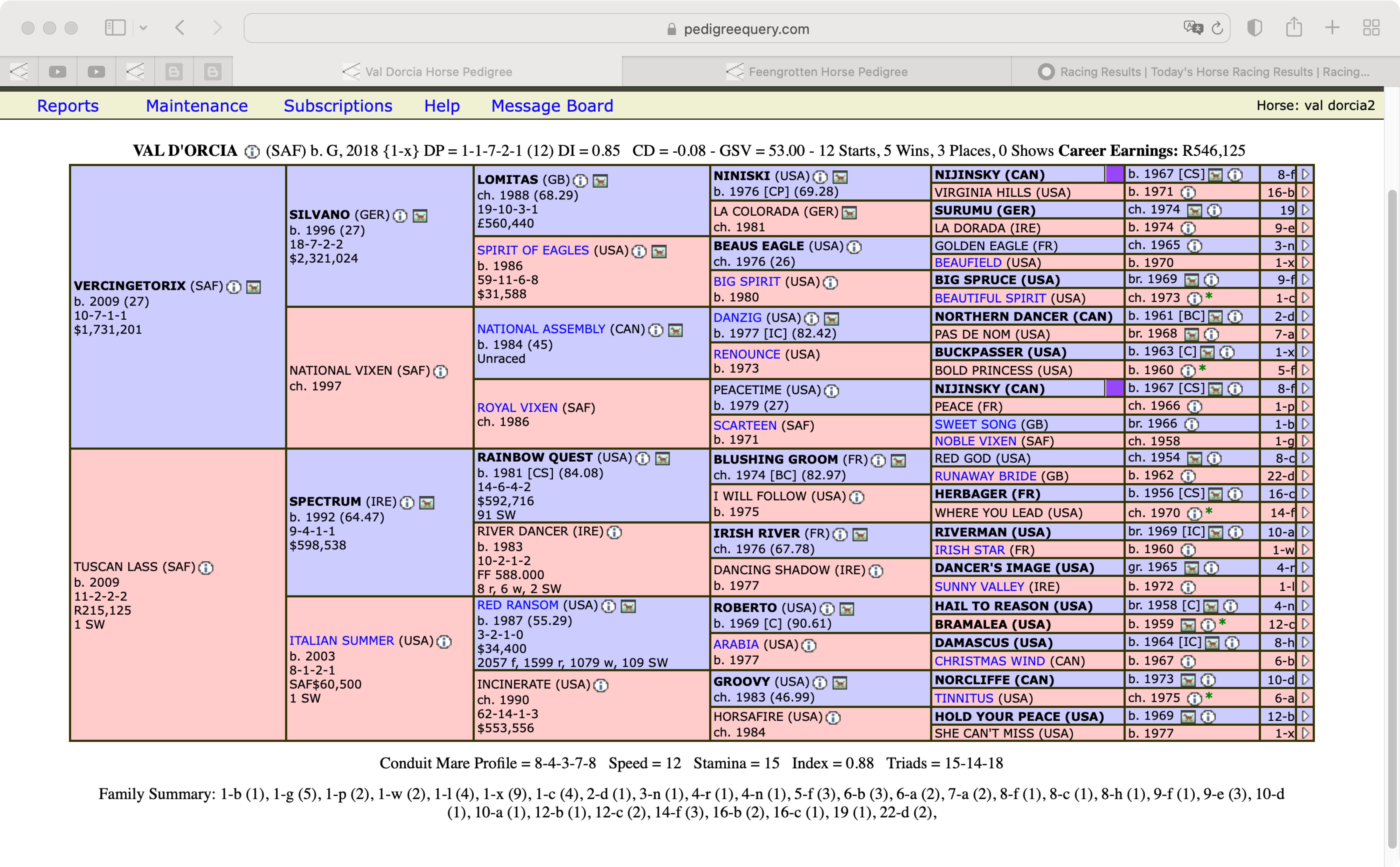Expand pedigree arrow in top NIJINSKY row
The height and width of the screenshot is (867, 1400).
1305,174
